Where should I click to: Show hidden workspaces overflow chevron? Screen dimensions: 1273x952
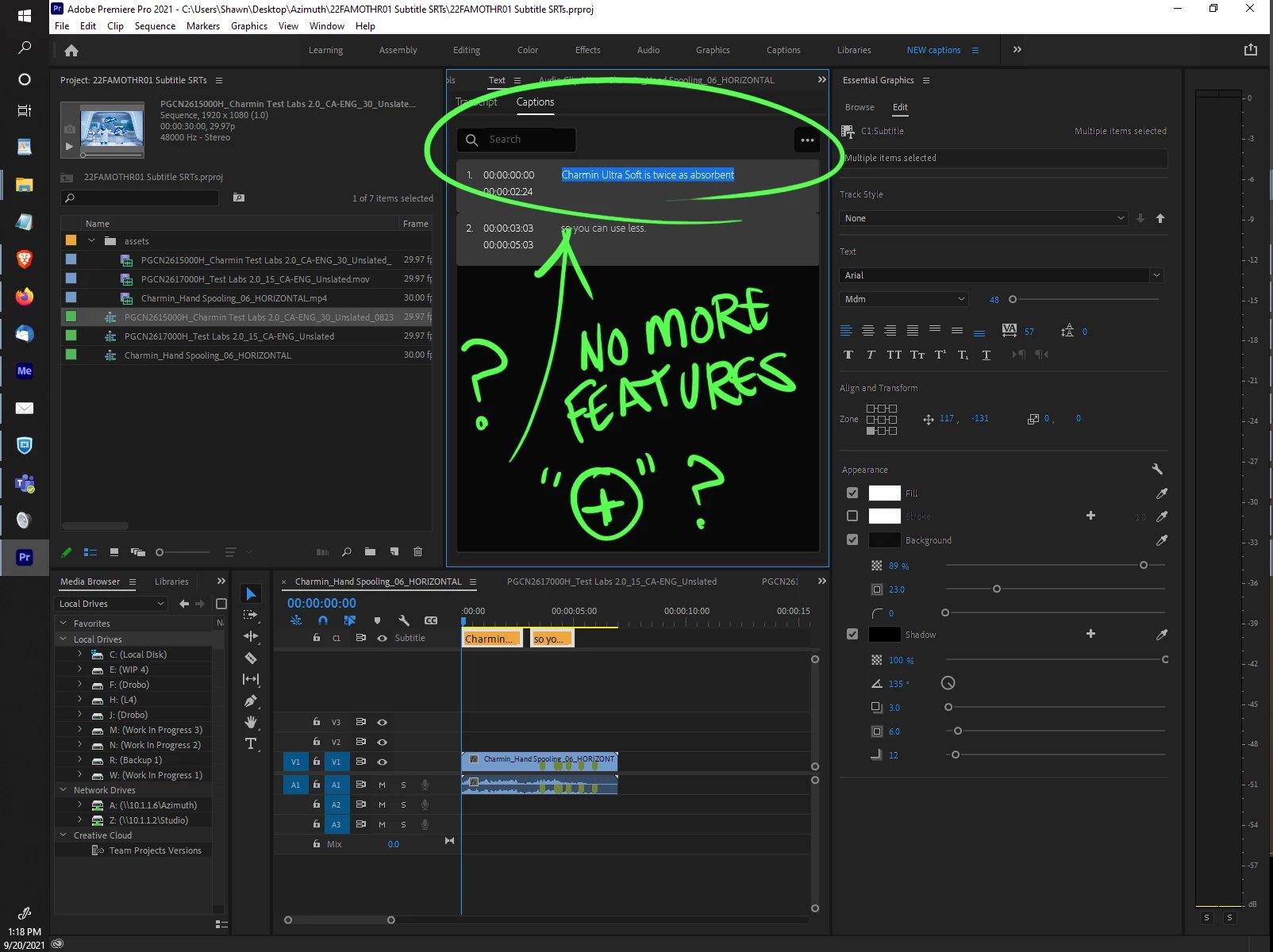[x=1017, y=49]
